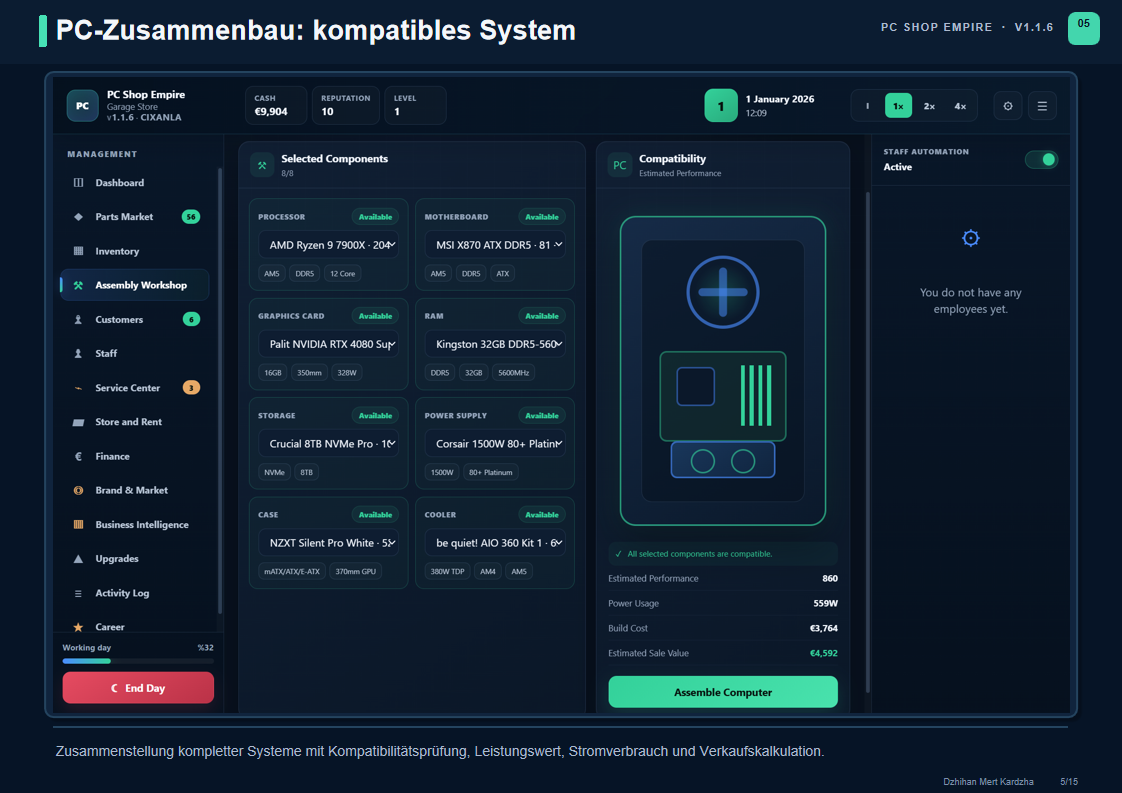Viewport: 1122px width, 793px height.
Task: Click the staff automation gear icon
Action: pyautogui.click(x=970, y=238)
